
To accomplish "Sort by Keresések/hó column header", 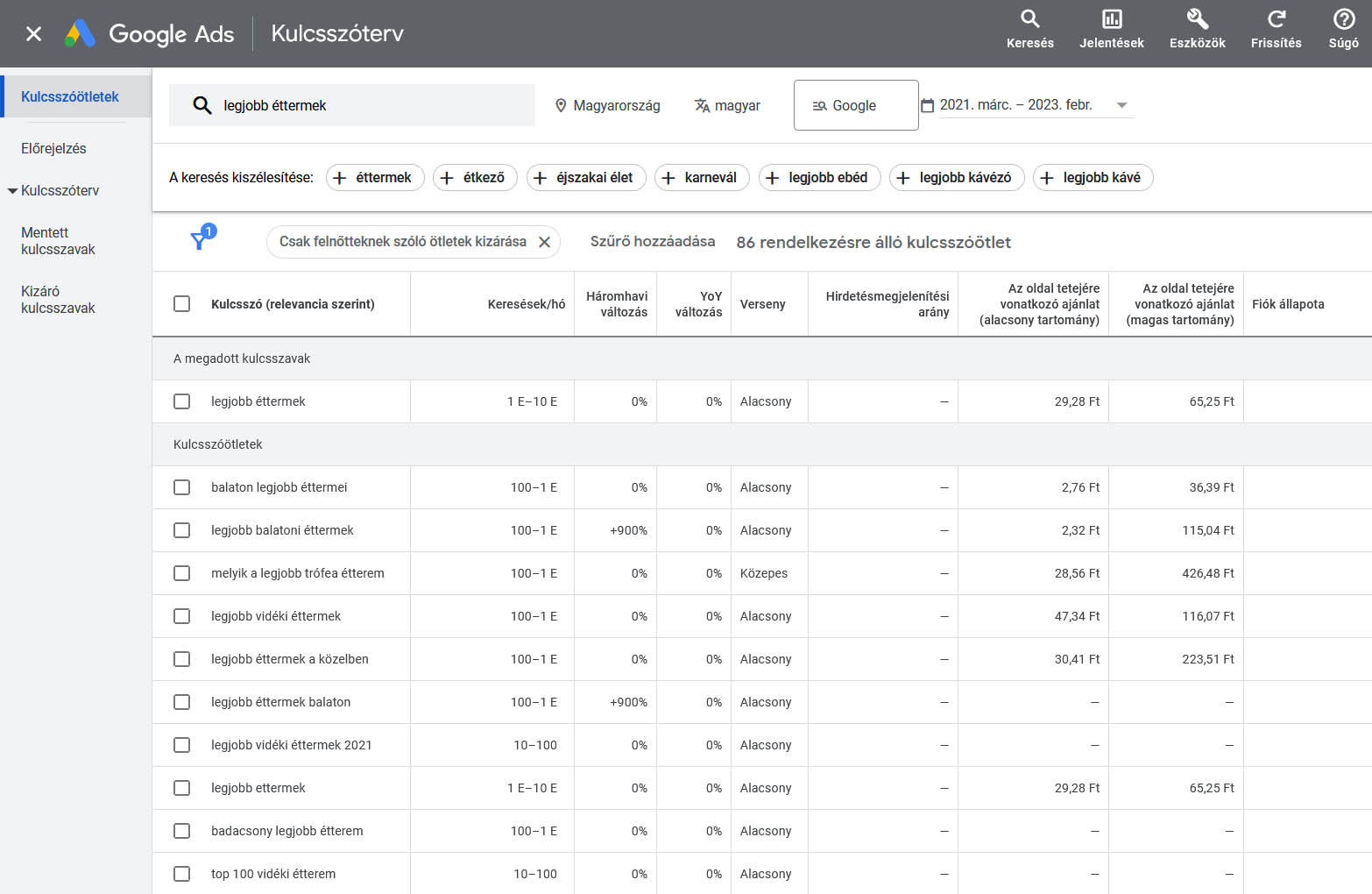I will click(x=526, y=304).
